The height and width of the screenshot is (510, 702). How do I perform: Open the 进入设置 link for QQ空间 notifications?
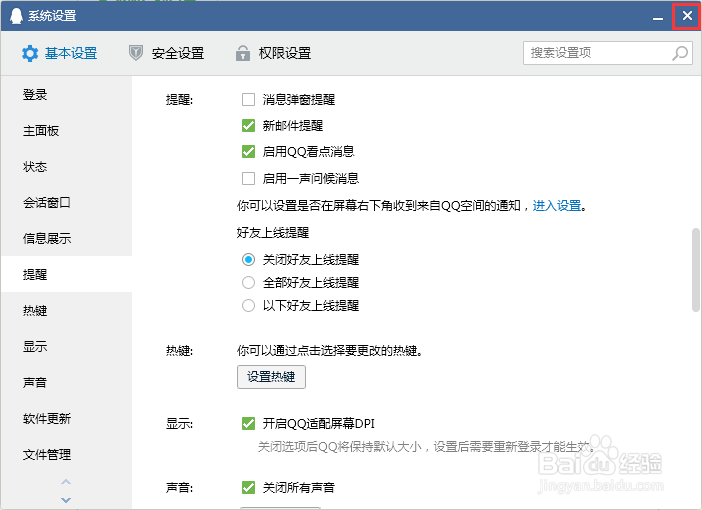tap(556, 206)
